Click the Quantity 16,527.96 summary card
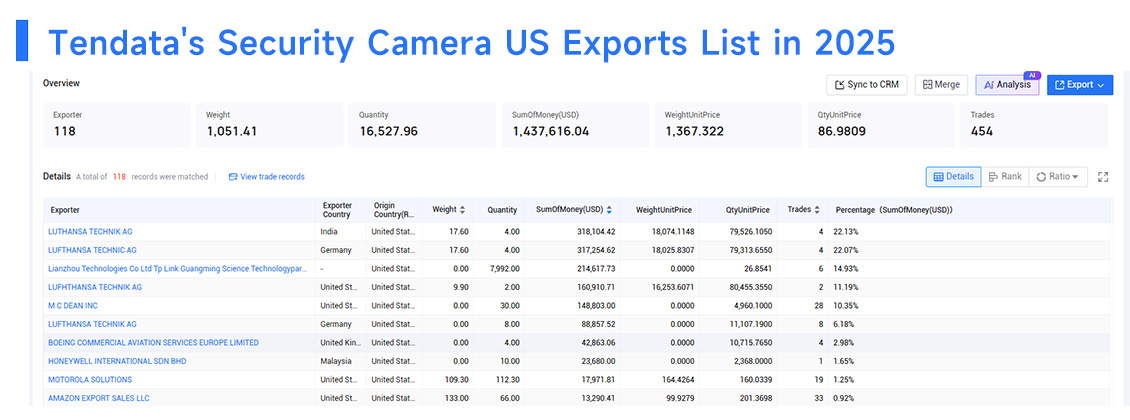 tap(422, 125)
